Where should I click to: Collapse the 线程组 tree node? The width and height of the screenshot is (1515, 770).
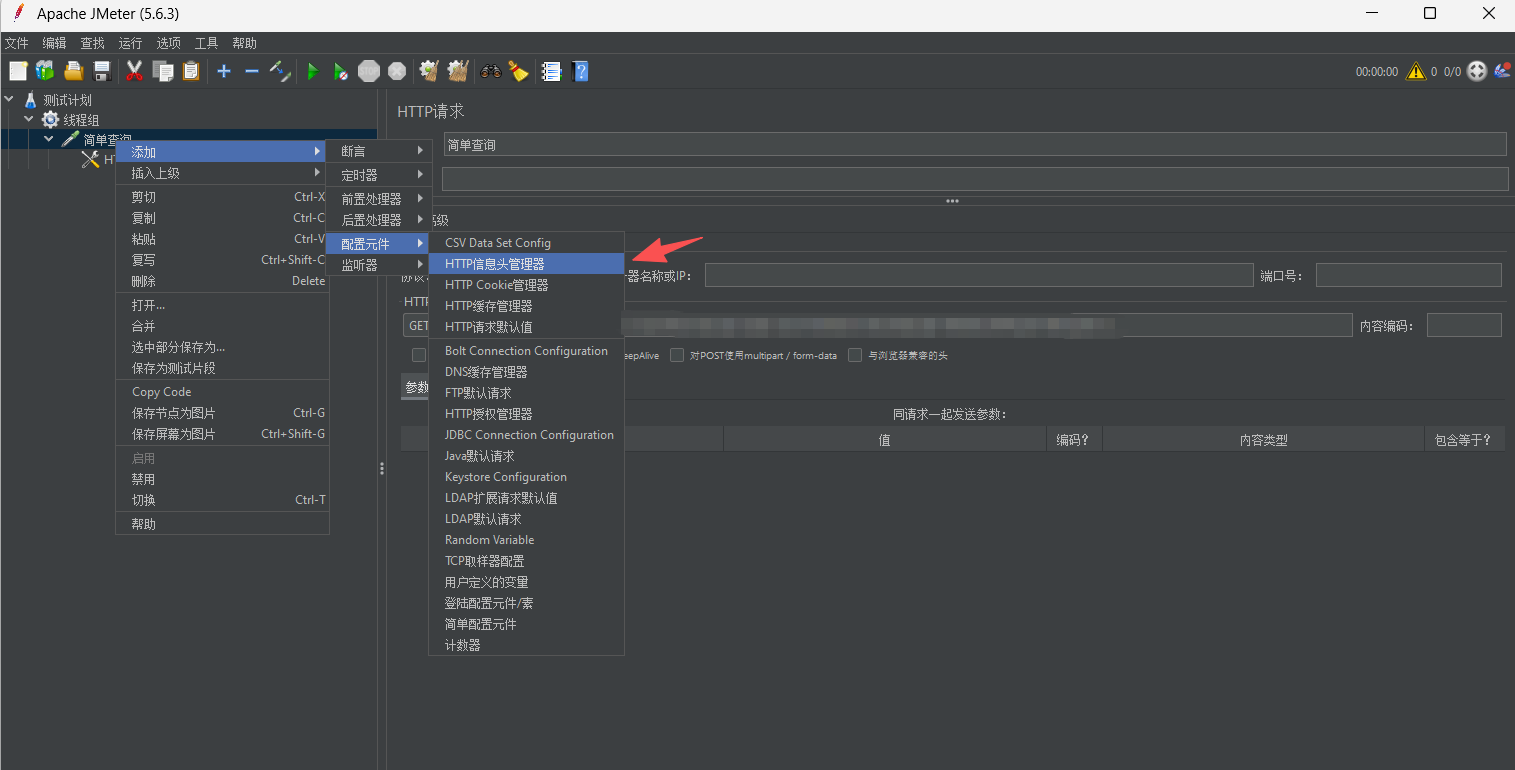coord(29,120)
